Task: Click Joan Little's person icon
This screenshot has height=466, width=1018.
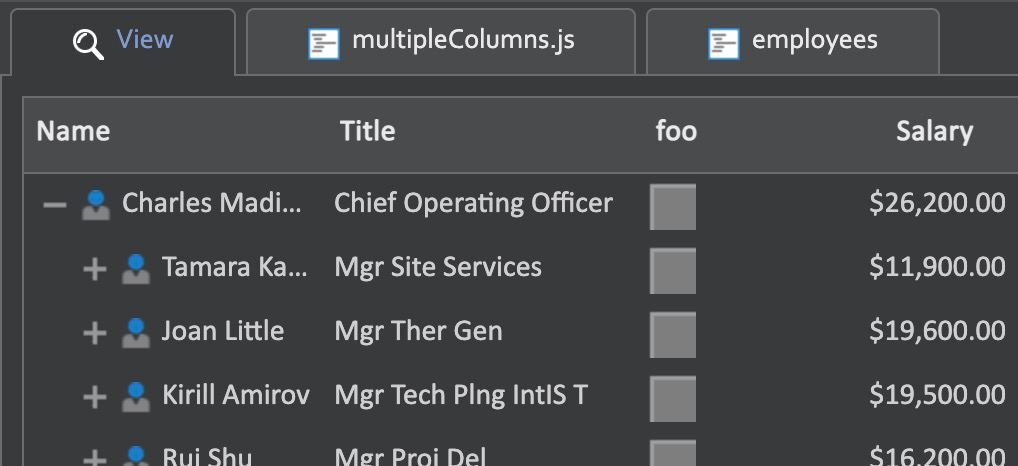Action: 135,332
